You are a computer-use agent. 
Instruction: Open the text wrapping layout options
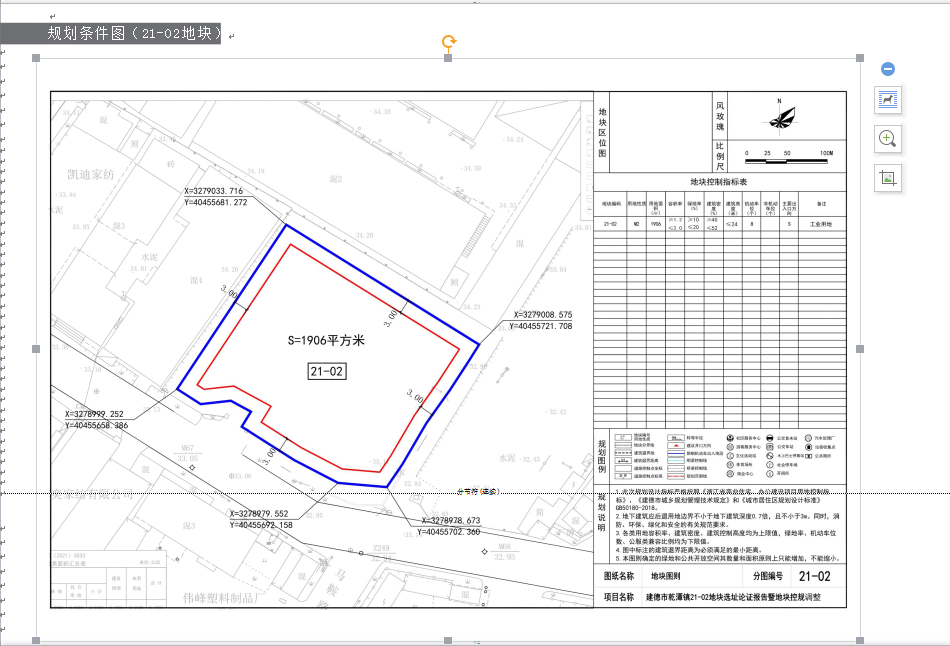coord(888,99)
